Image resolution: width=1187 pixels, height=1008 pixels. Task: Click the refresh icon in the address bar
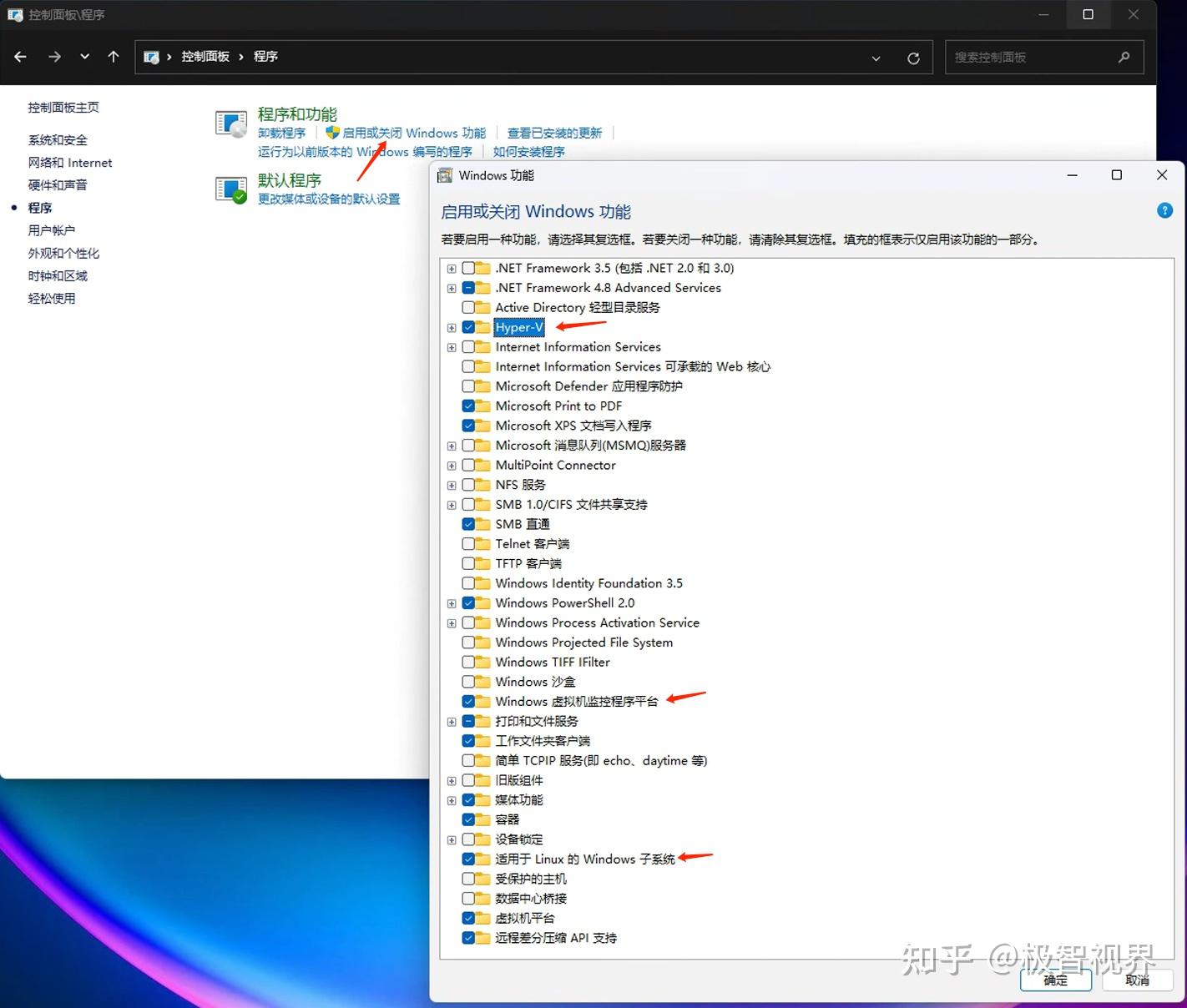coord(913,57)
